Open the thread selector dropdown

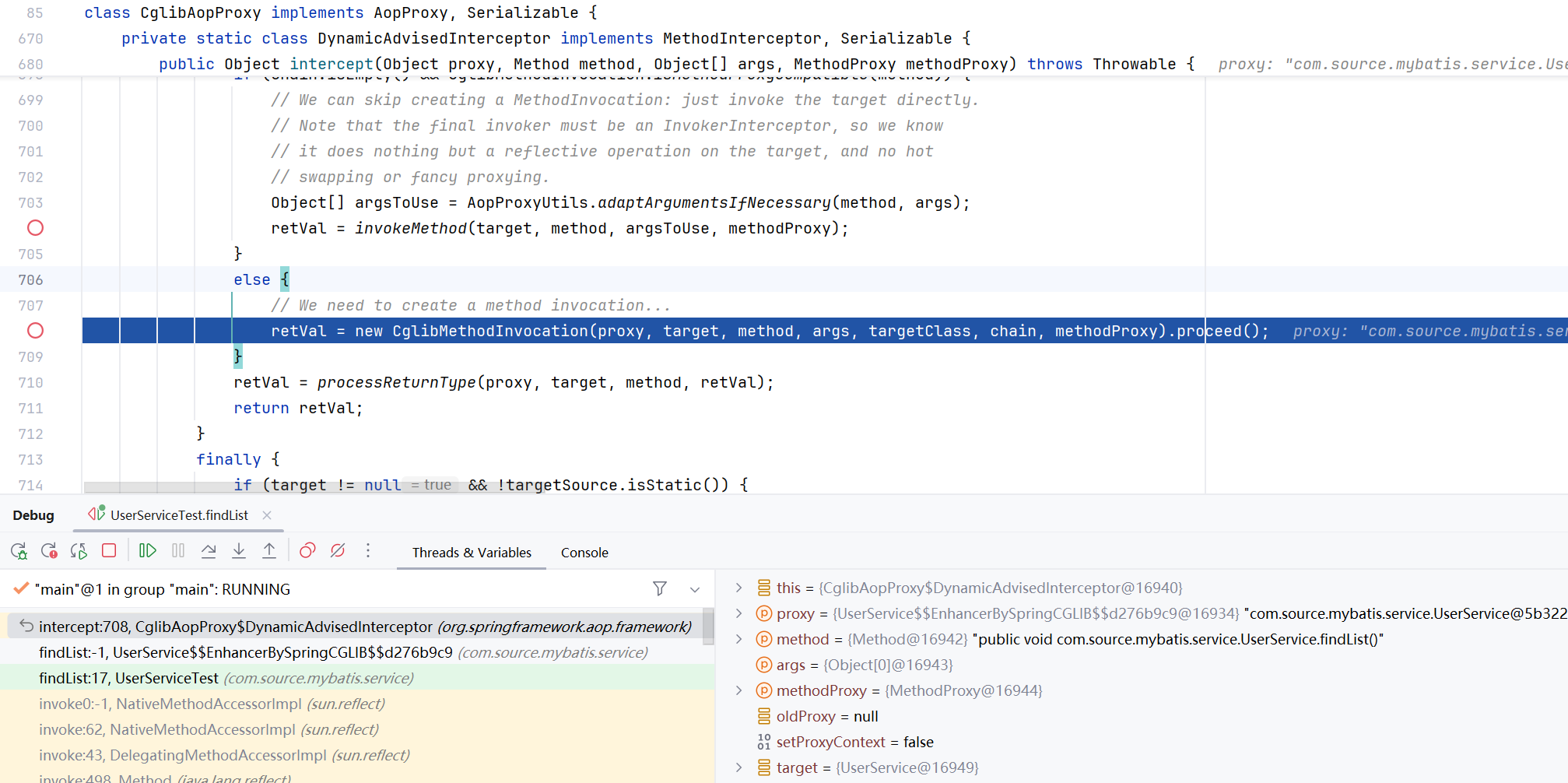[x=695, y=589]
